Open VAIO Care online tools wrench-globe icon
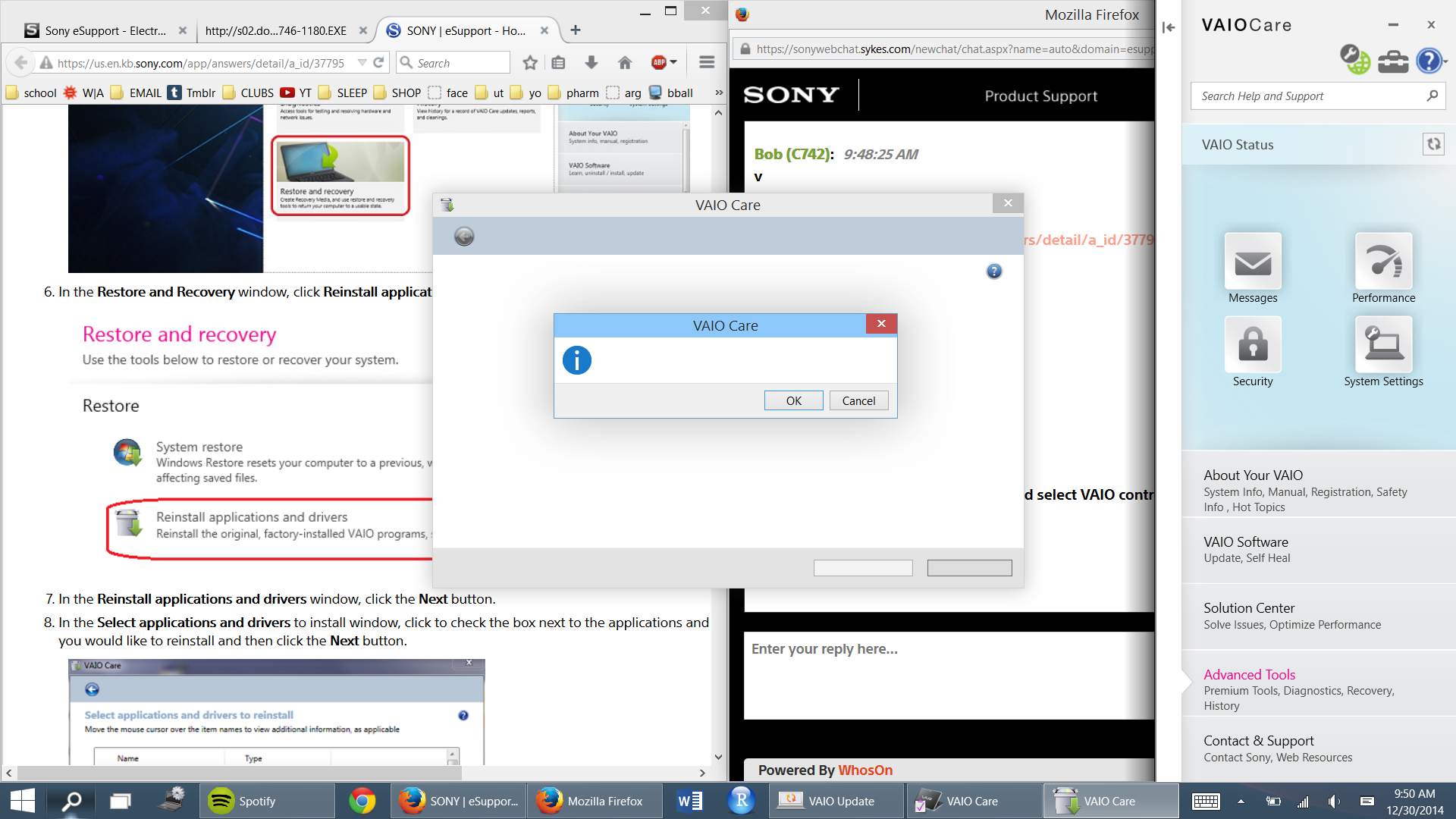Image resolution: width=1456 pixels, height=819 pixels. click(1354, 59)
